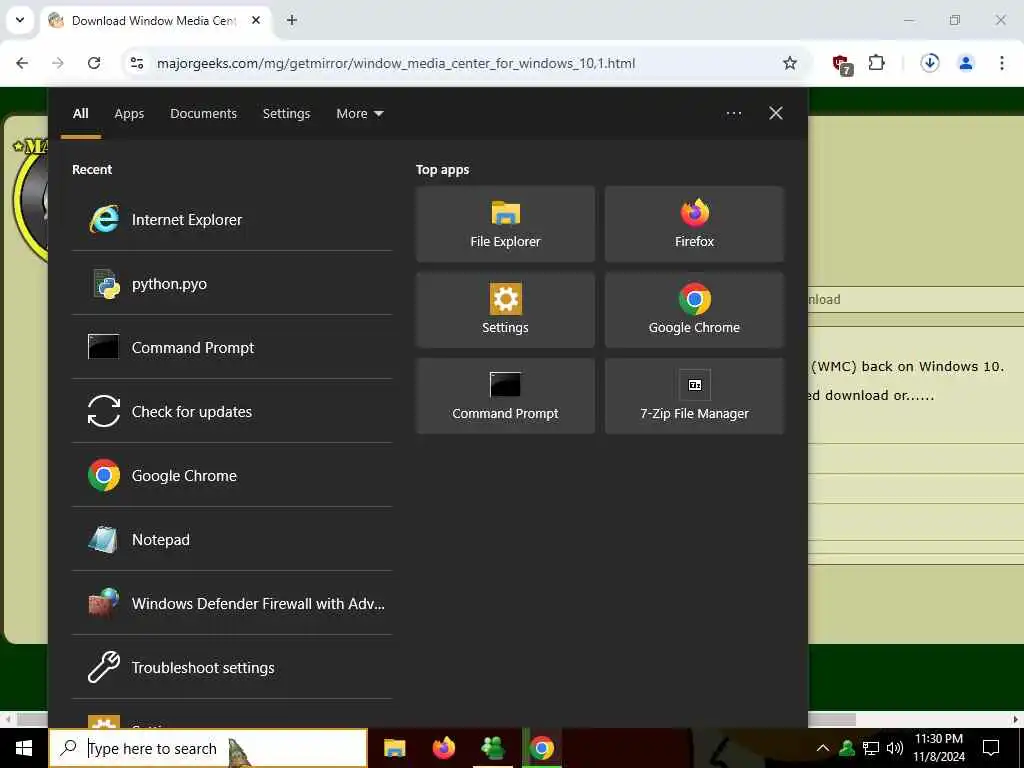Expand the More search filter dropdown
Image resolution: width=1024 pixels, height=768 pixels.
tap(359, 114)
